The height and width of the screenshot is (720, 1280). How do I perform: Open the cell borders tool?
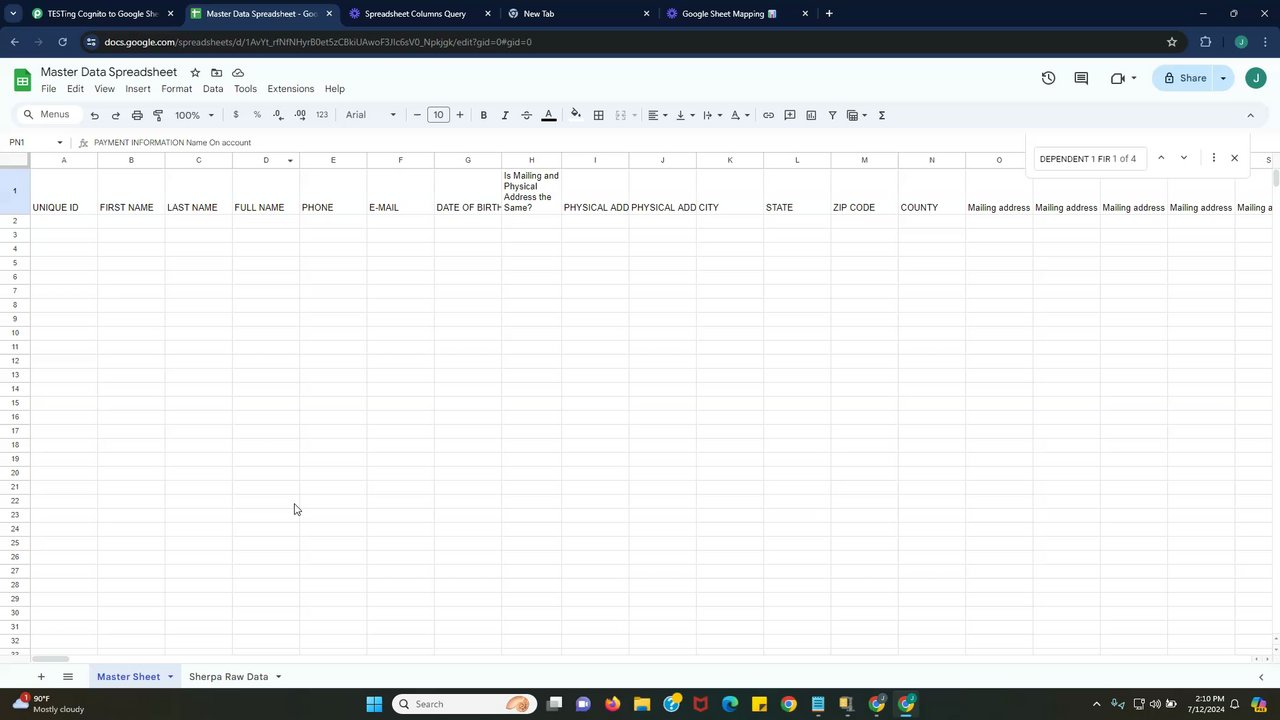click(x=598, y=115)
